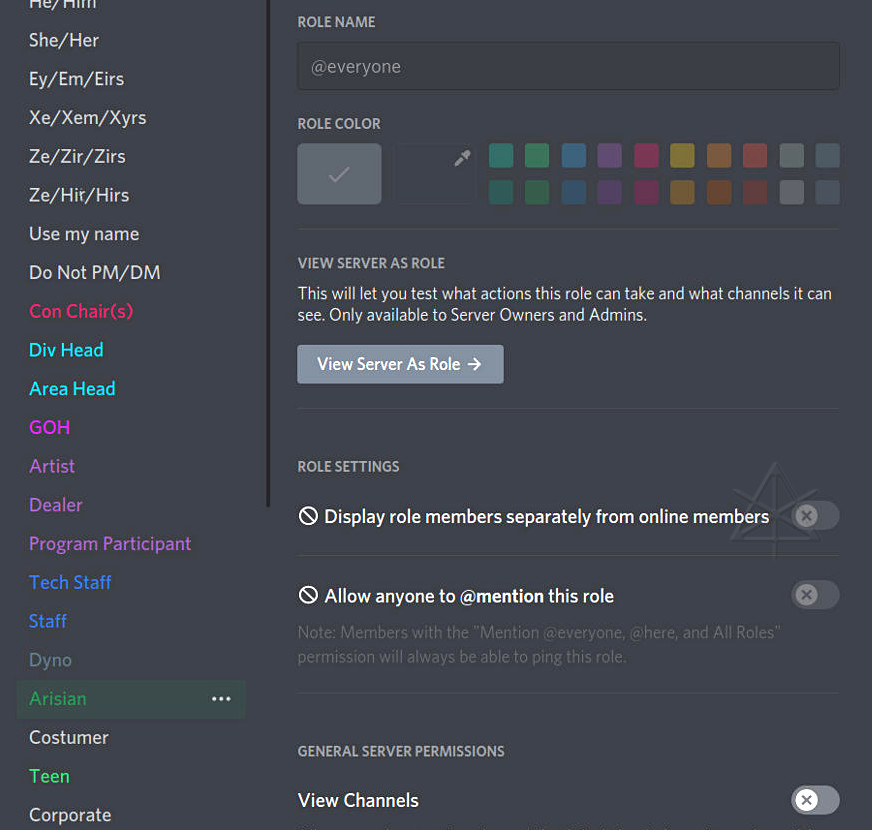Choose the pink color swatch in top row
The image size is (872, 830).
pyautogui.click(x=646, y=155)
